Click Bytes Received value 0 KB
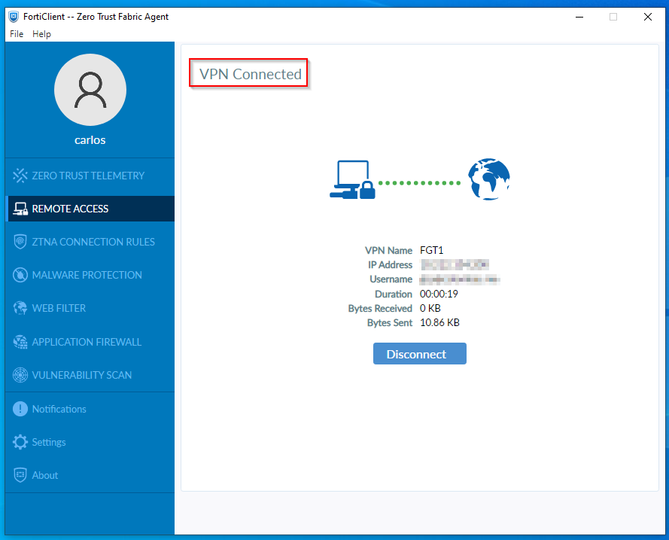Viewport: 669px width, 540px height. click(x=430, y=308)
